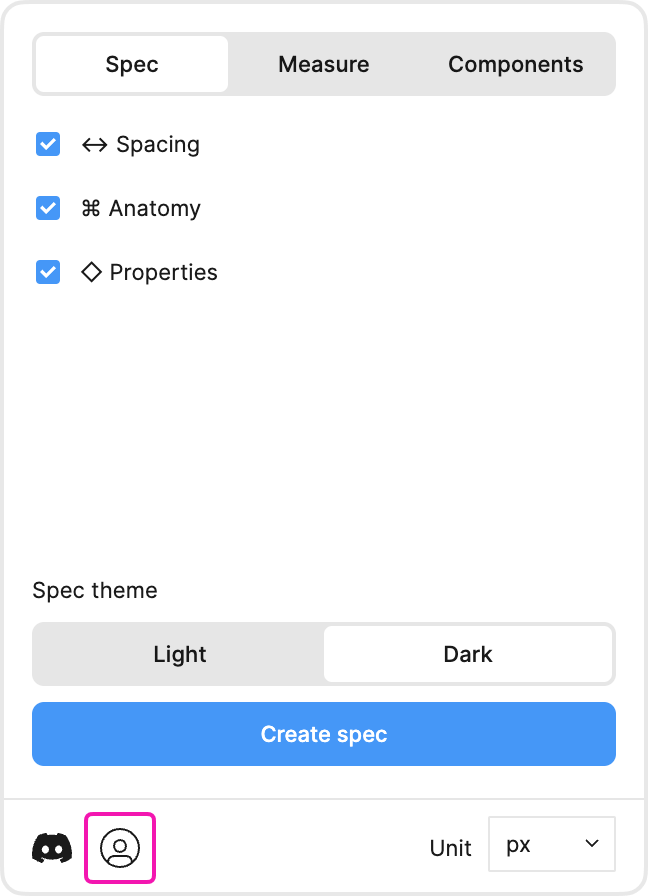Switch to the Measure tab

tap(323, 64)
